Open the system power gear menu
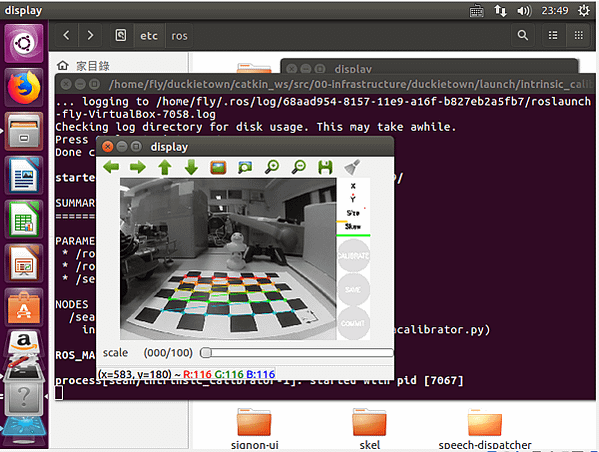The width and height of the screenshot is (599, 452). [584, 11]
